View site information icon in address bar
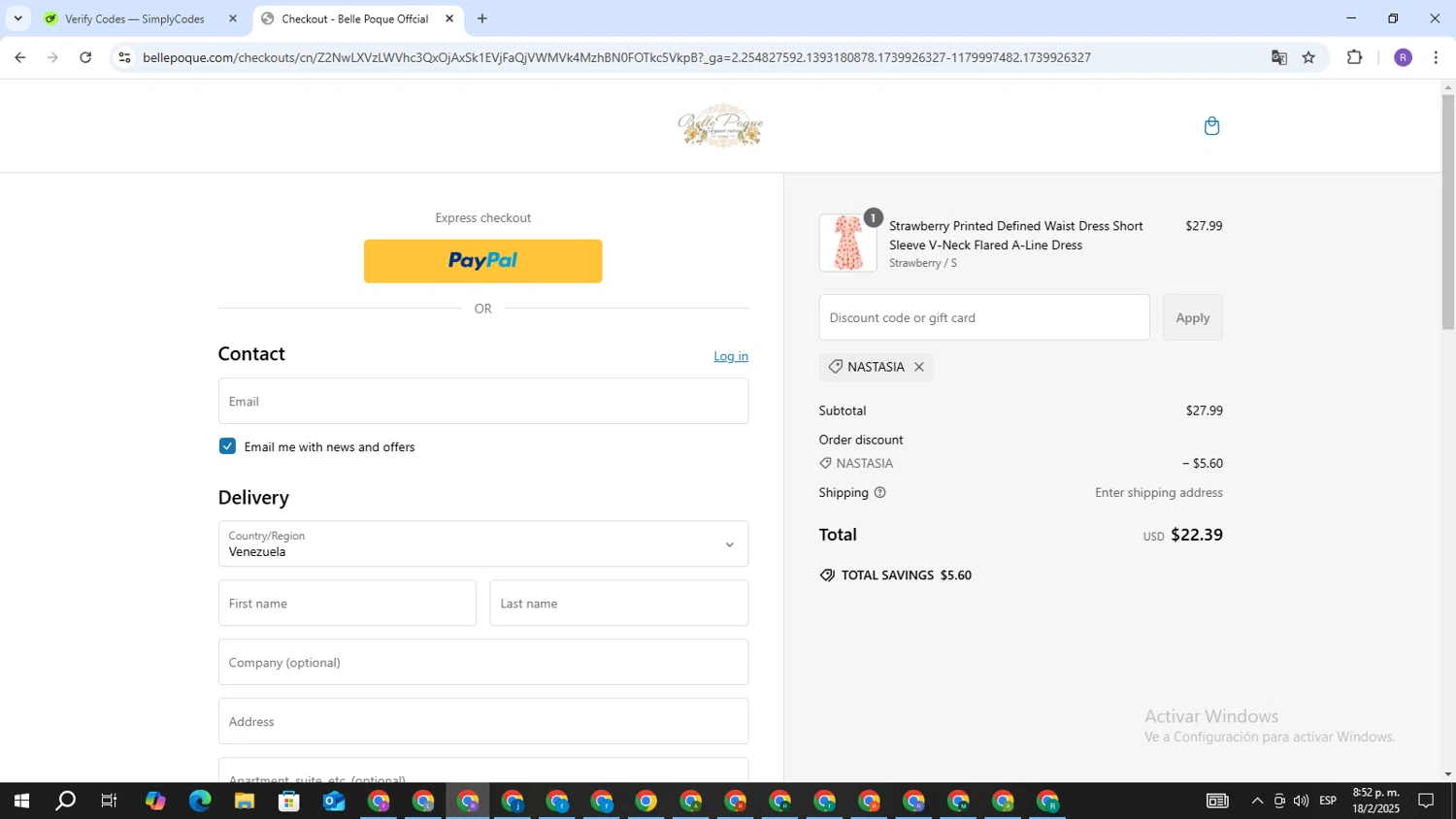This screenshot has width=1456, height=819. click(x=124, y=57)
